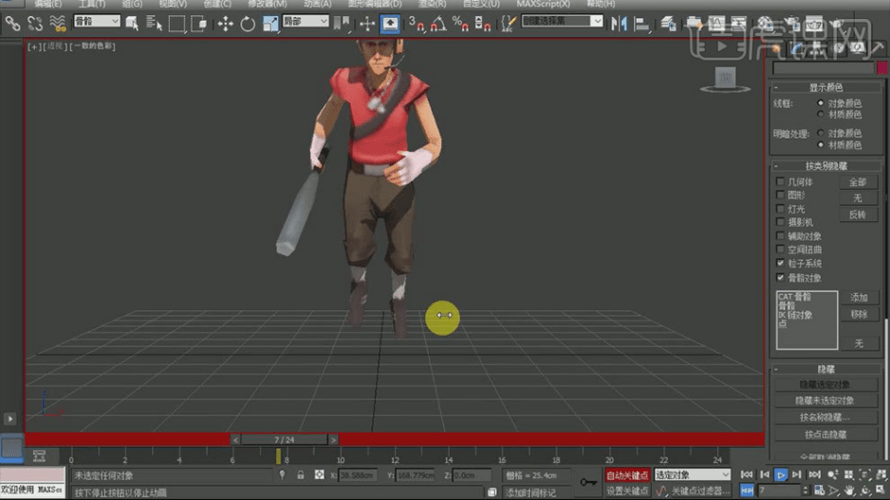Open the 骨骼 selection filter dropdown
This screenshot has height=500, width=890.
coord(97,21)
